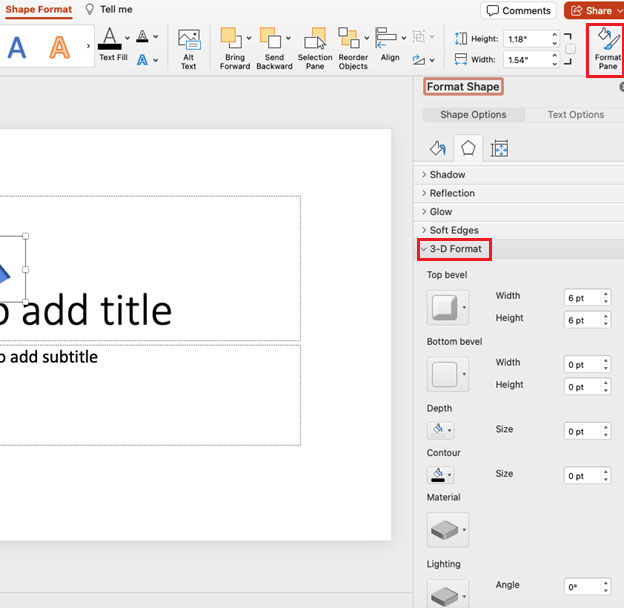Screen dimensions: 624x608
Task: Open the Material dropdown
Action: point(448,530)
